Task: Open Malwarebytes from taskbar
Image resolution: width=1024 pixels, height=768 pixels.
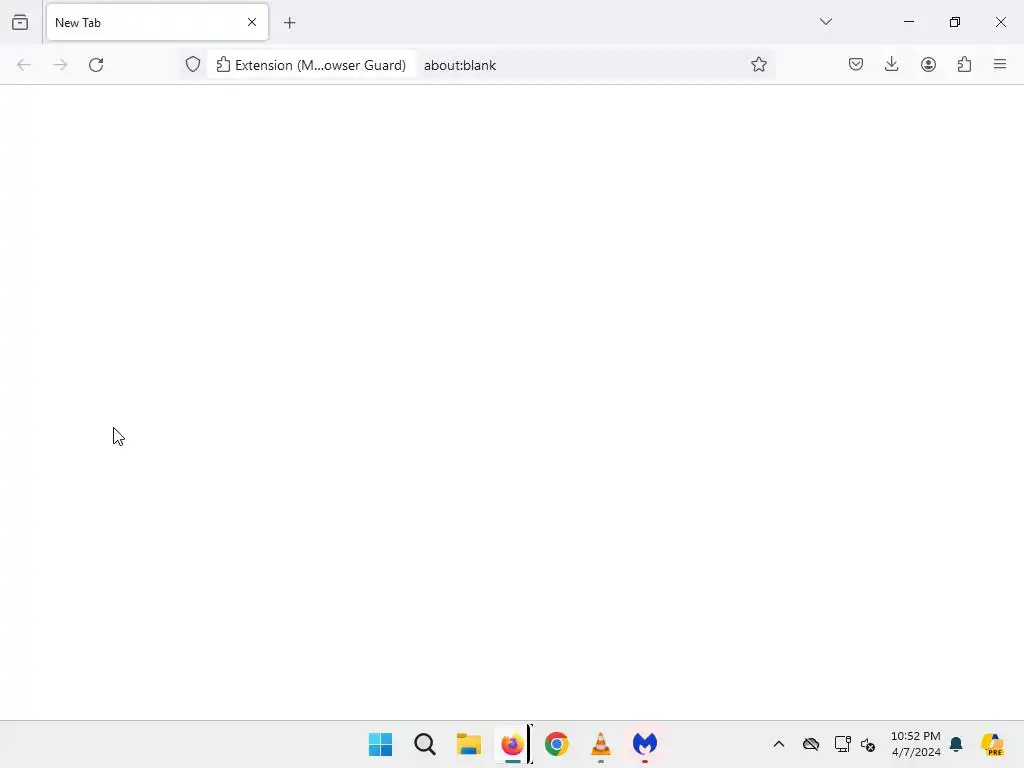Action: [645, 744]
